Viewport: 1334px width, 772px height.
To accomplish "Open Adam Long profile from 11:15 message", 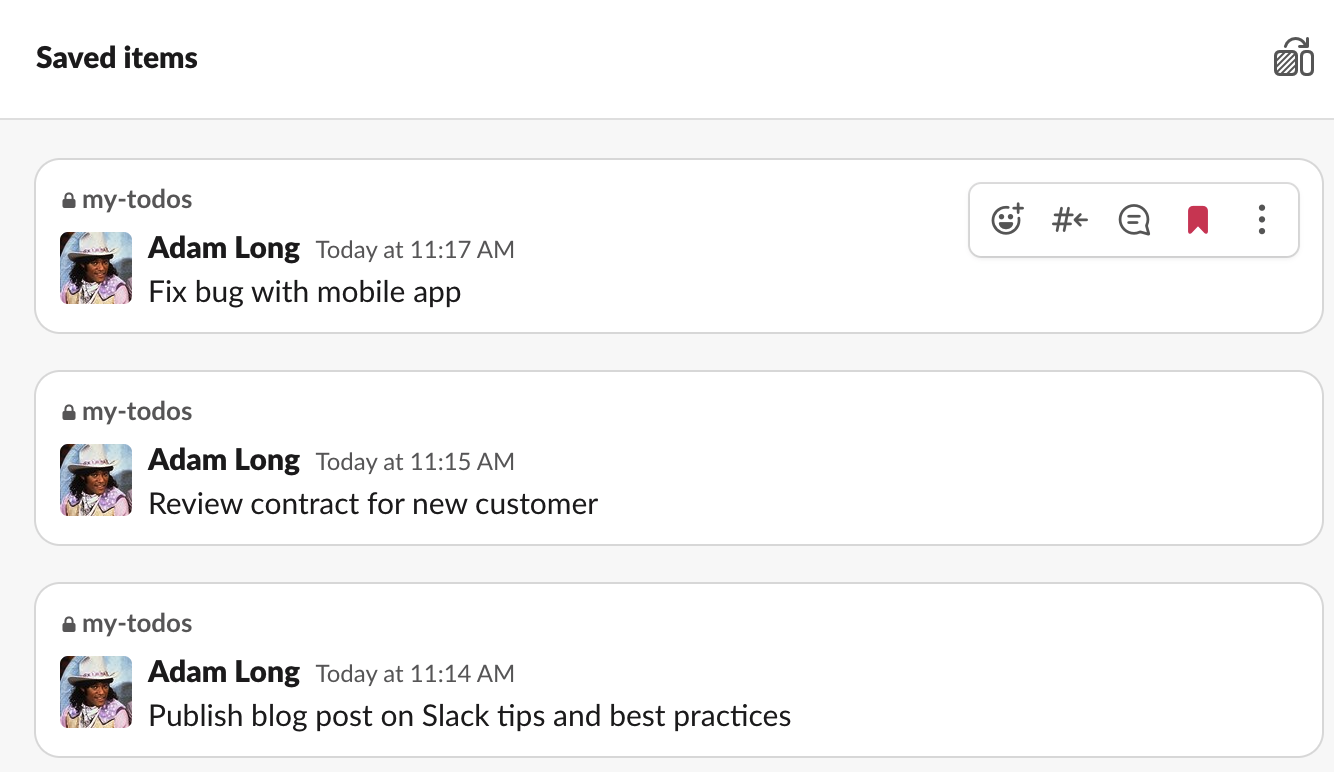I will coord(224,460).
